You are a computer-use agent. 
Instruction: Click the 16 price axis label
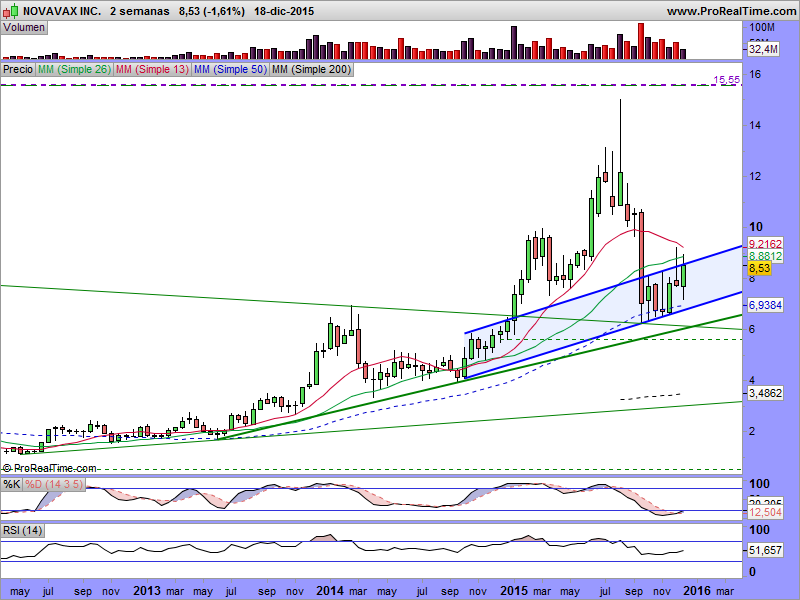tap(755, 74)
